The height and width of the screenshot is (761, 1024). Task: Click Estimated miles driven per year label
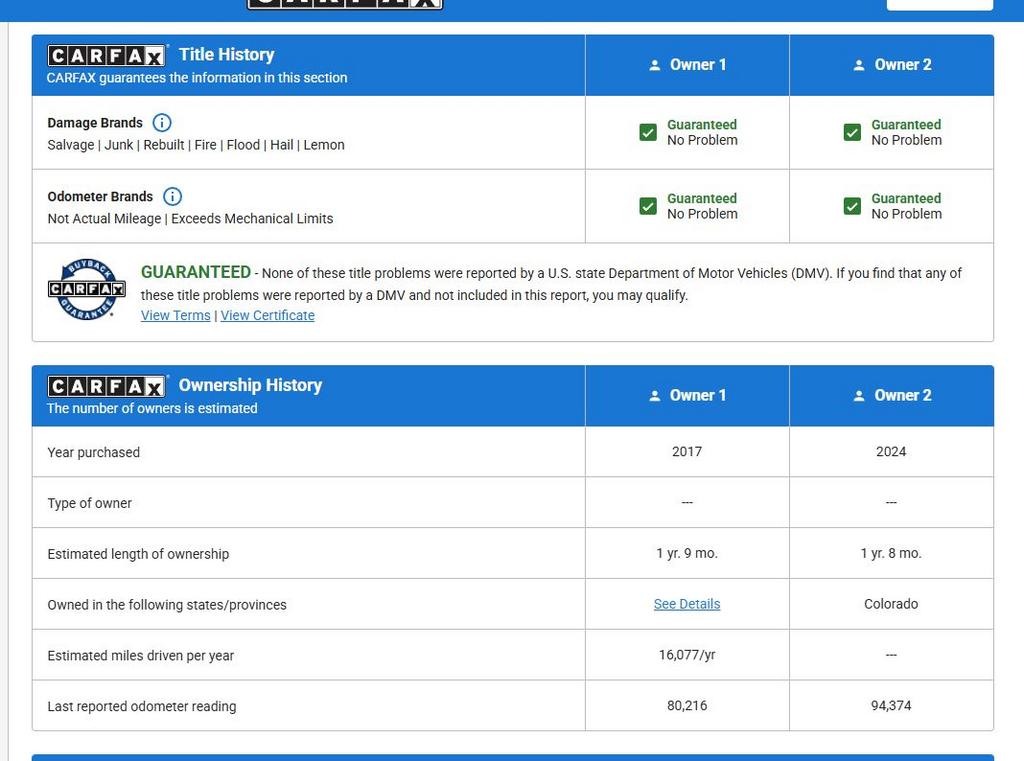coord(140,656)
